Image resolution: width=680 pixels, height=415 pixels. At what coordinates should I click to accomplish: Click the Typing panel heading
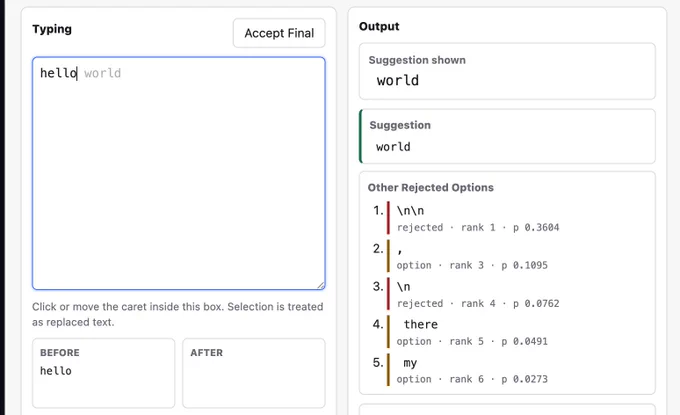tap(52, 29)
